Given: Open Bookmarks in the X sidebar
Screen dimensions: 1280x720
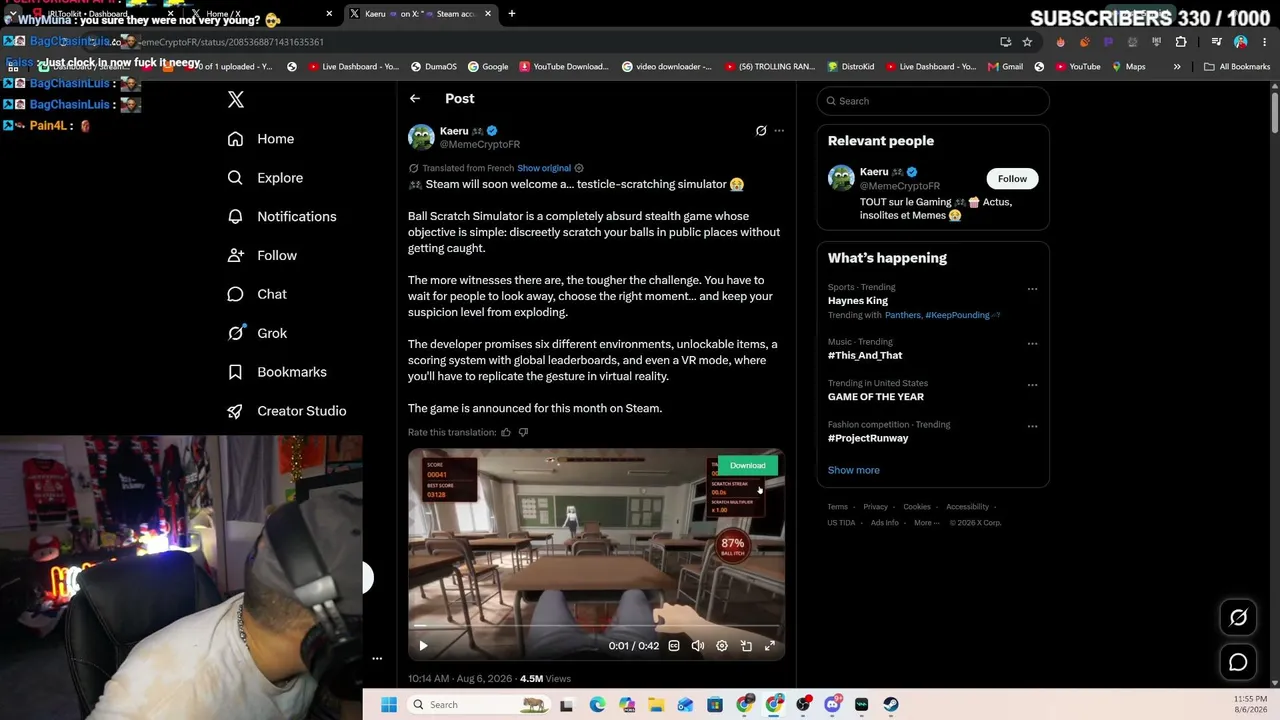Looking at the screenshot, I should pos(277,372).
